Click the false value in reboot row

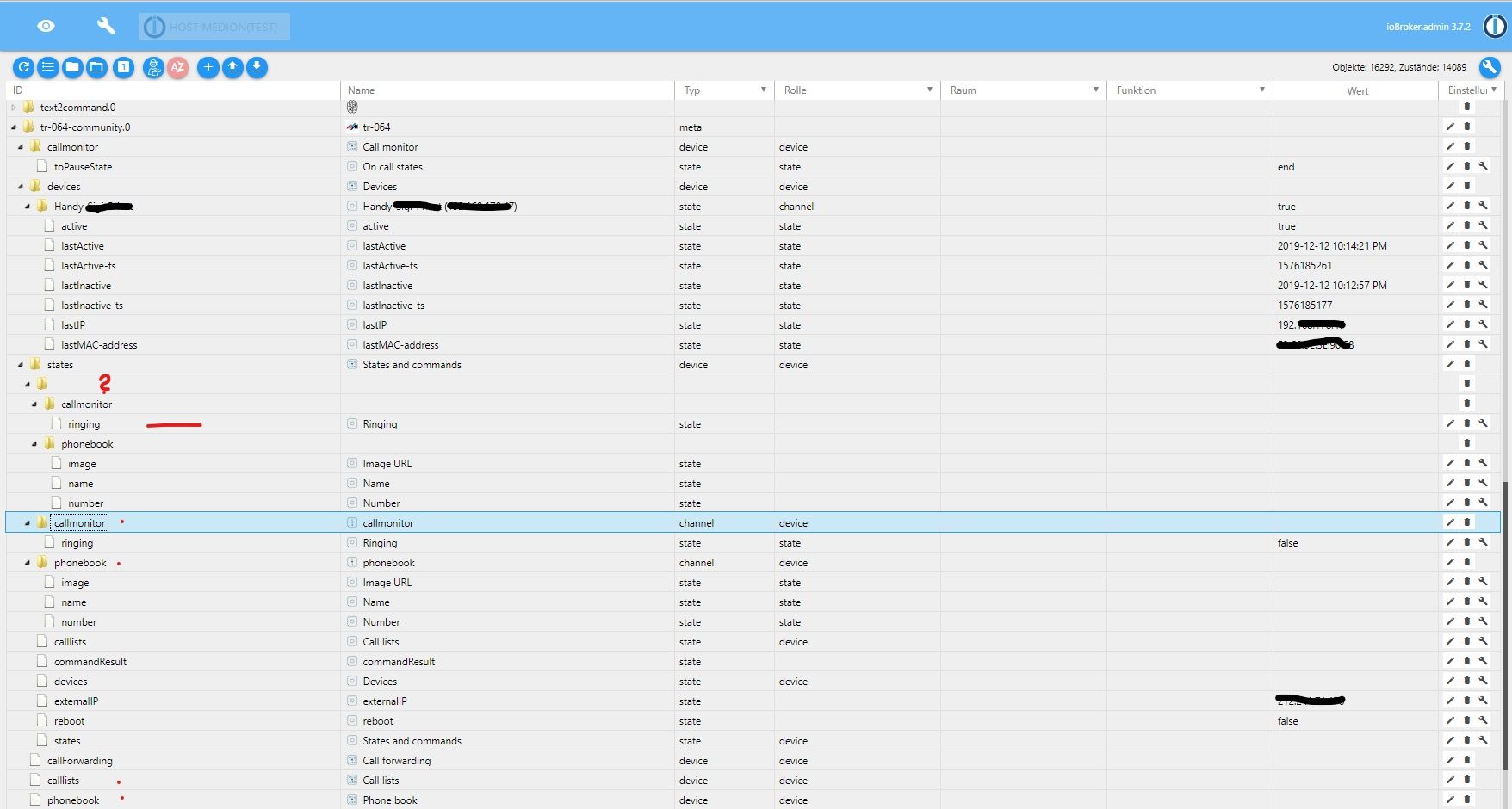click(1287, 721)
